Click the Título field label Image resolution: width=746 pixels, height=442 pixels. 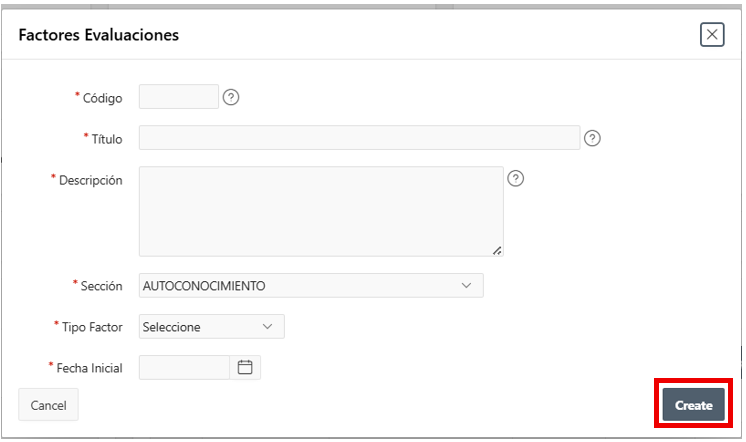point(106,139)
